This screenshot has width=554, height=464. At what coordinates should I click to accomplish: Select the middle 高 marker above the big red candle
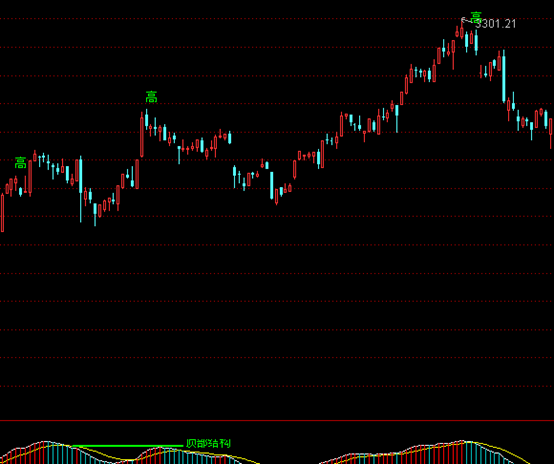pyautogui.click(x=151, y=97)
